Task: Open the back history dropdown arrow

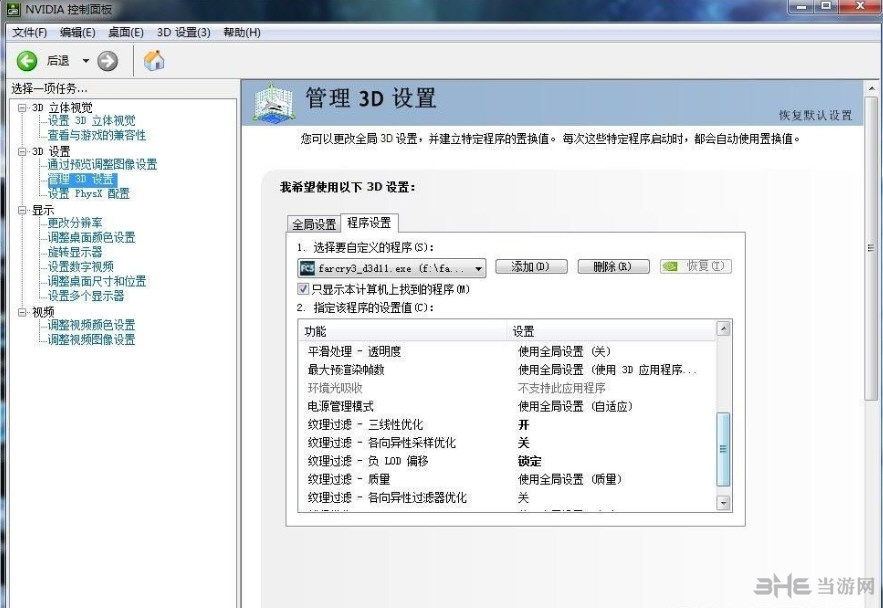Action: pyautogui.click(x=86, y=61)
